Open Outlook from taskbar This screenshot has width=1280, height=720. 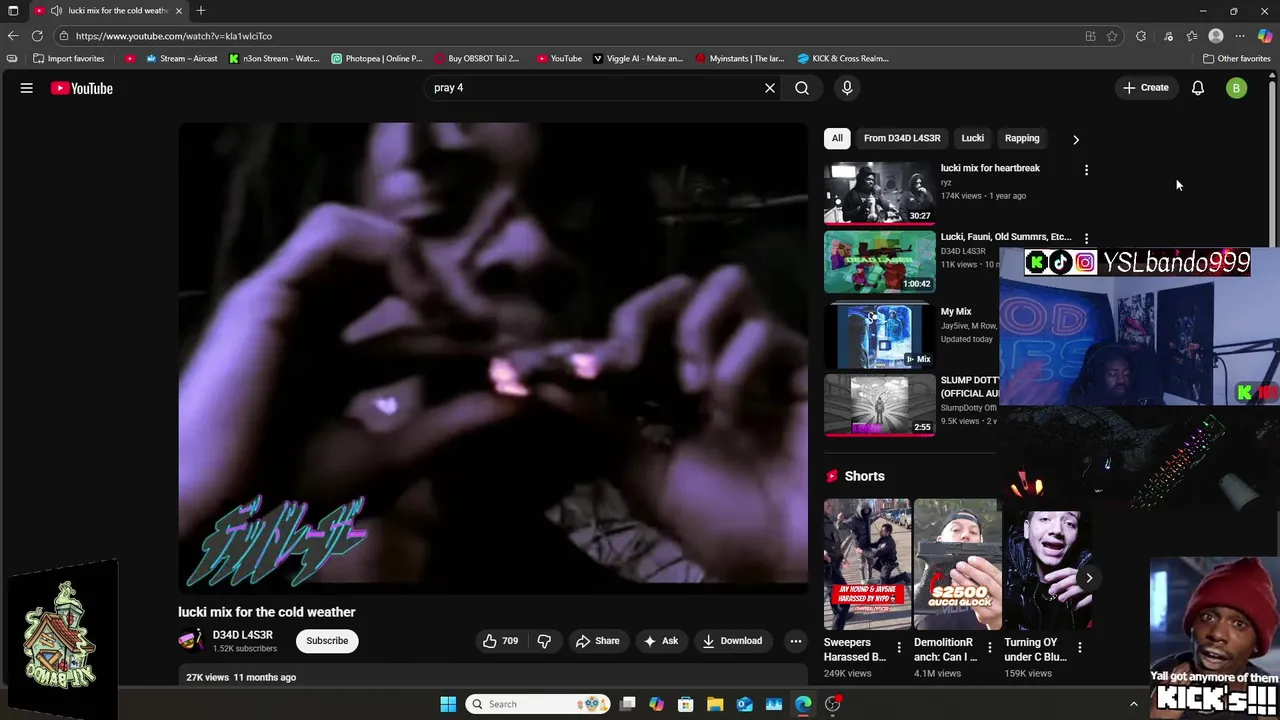click(x=744, y=704)
